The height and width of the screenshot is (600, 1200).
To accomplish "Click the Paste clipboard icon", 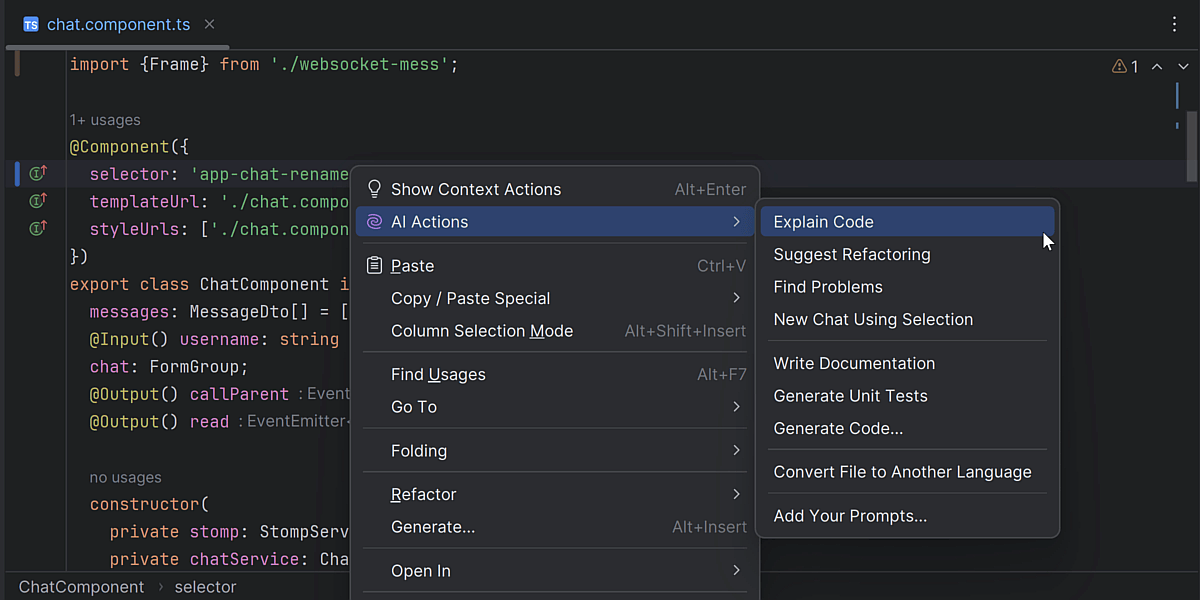I will click(x=375, y=266).
